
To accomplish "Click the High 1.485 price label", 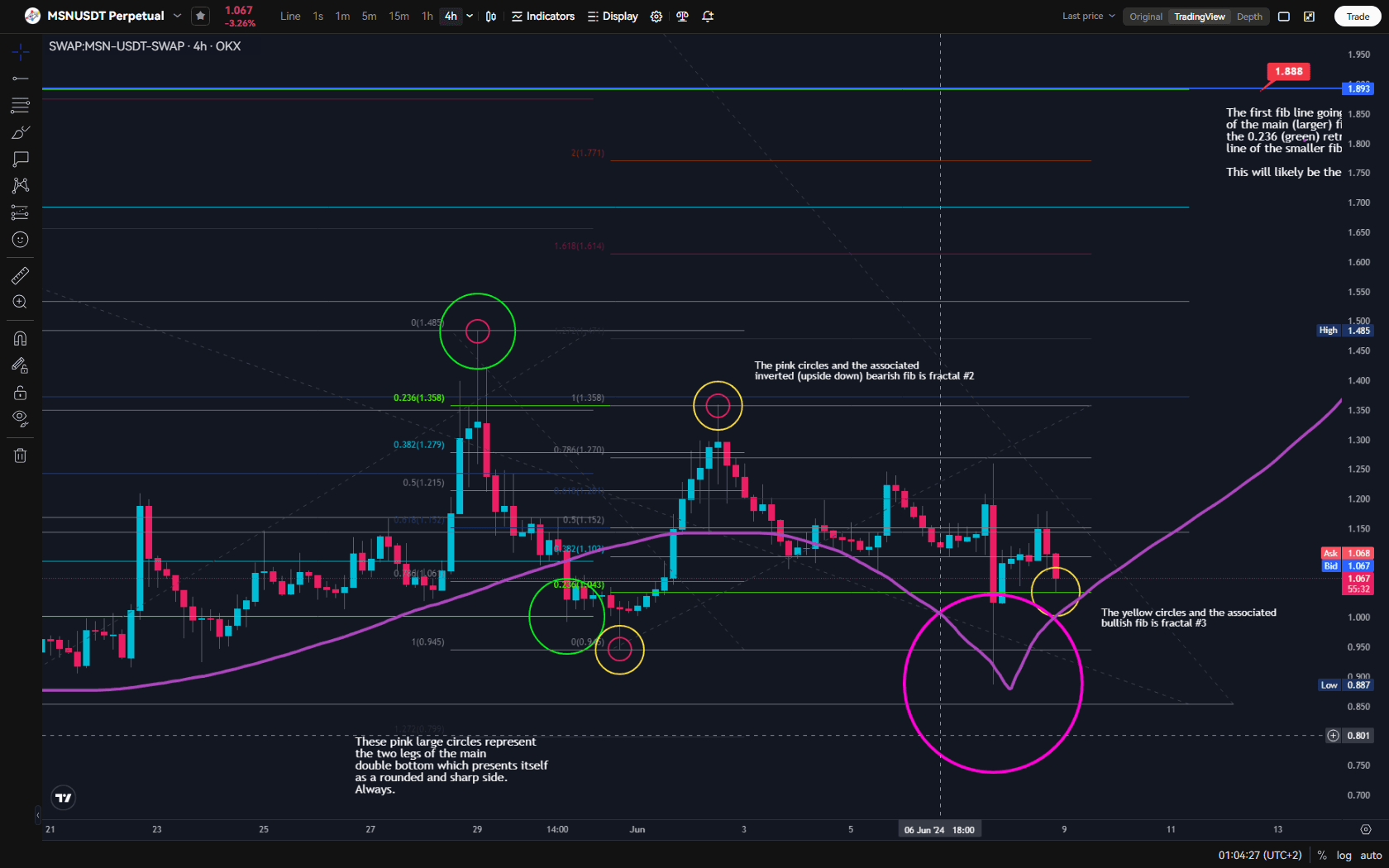I will (1344, 331).
